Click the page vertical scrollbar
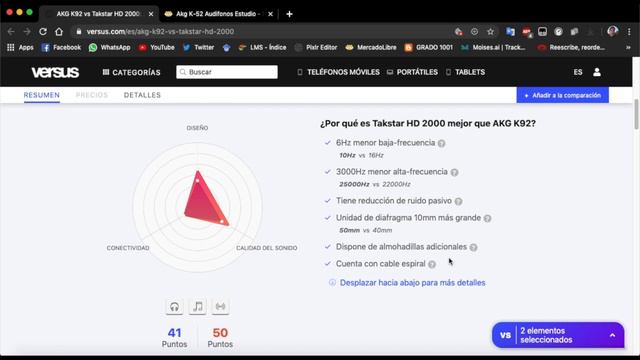Screen dimensions: 640x360 point(636,114)
